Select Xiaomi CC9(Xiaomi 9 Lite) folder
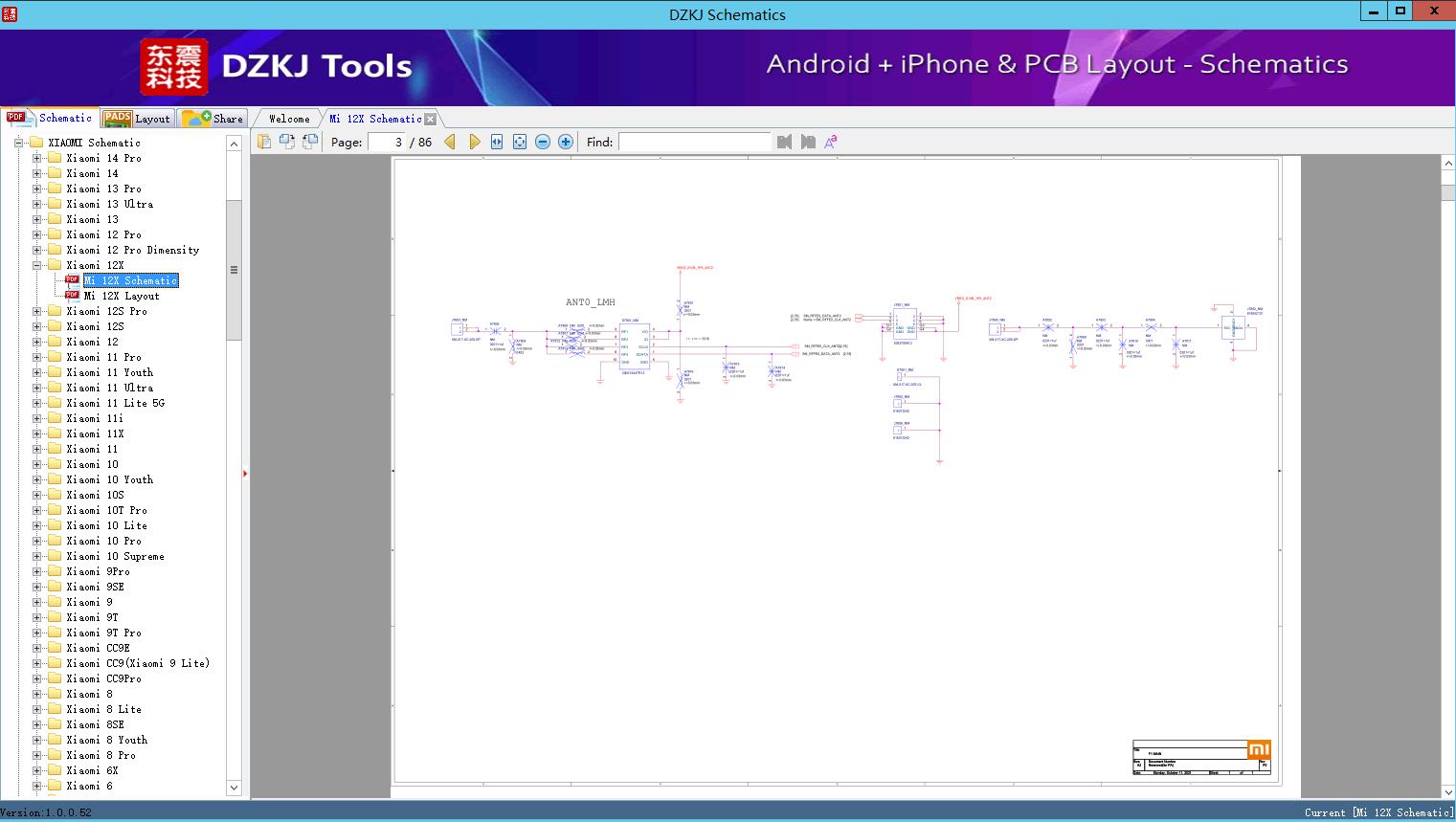The image size is (1456, 822). tap(138, 663)
